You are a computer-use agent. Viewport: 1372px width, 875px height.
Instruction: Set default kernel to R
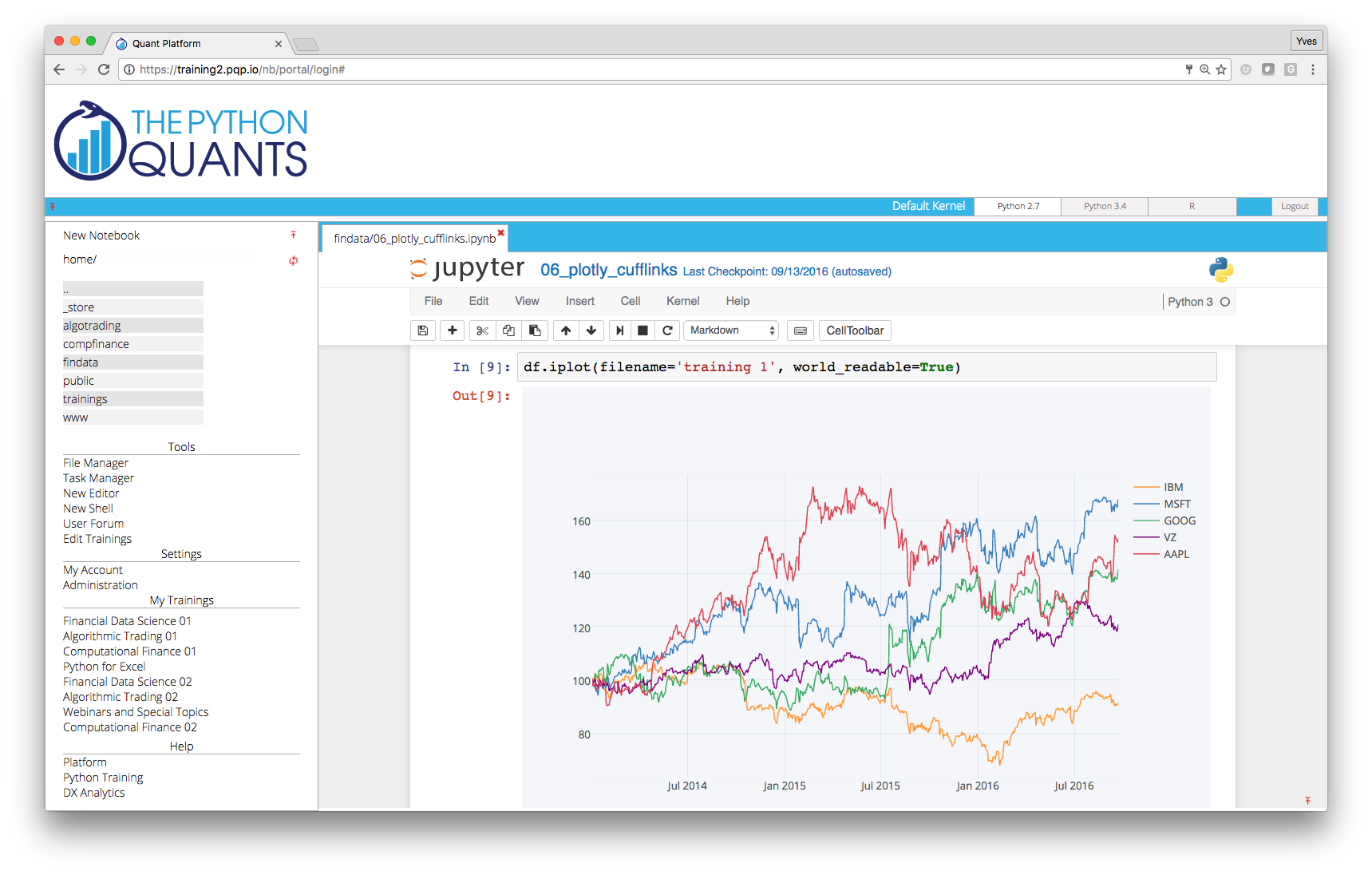point(1192,206)
